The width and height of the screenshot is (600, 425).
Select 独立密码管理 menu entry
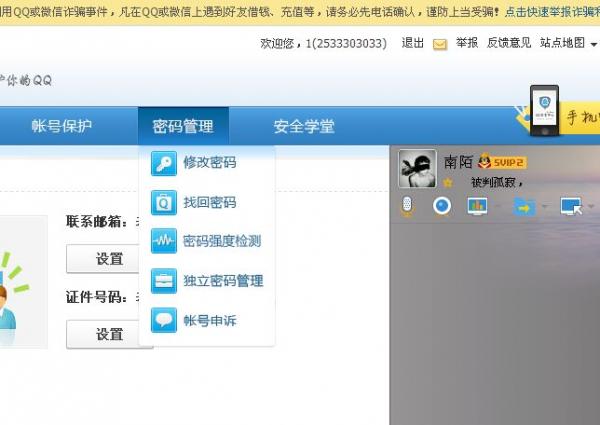coord(223,281)
